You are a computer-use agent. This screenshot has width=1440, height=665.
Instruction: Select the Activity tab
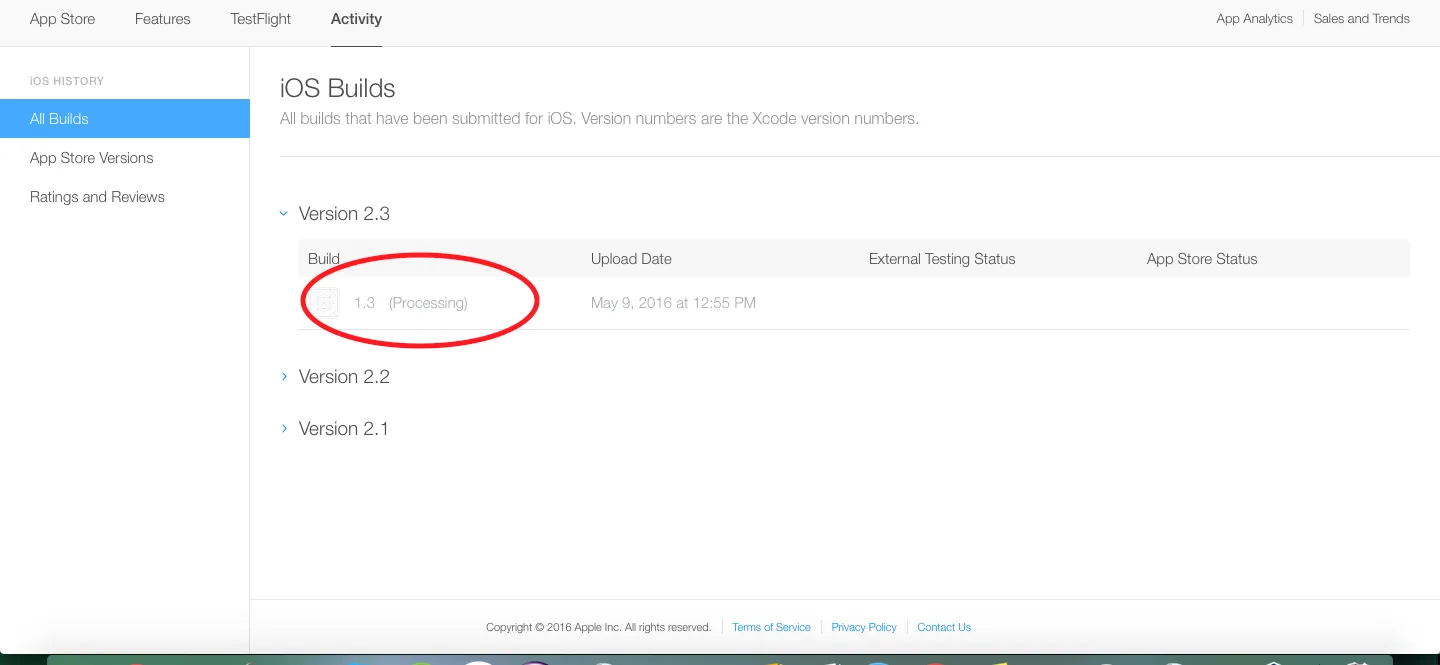click(x=356, y=19)
